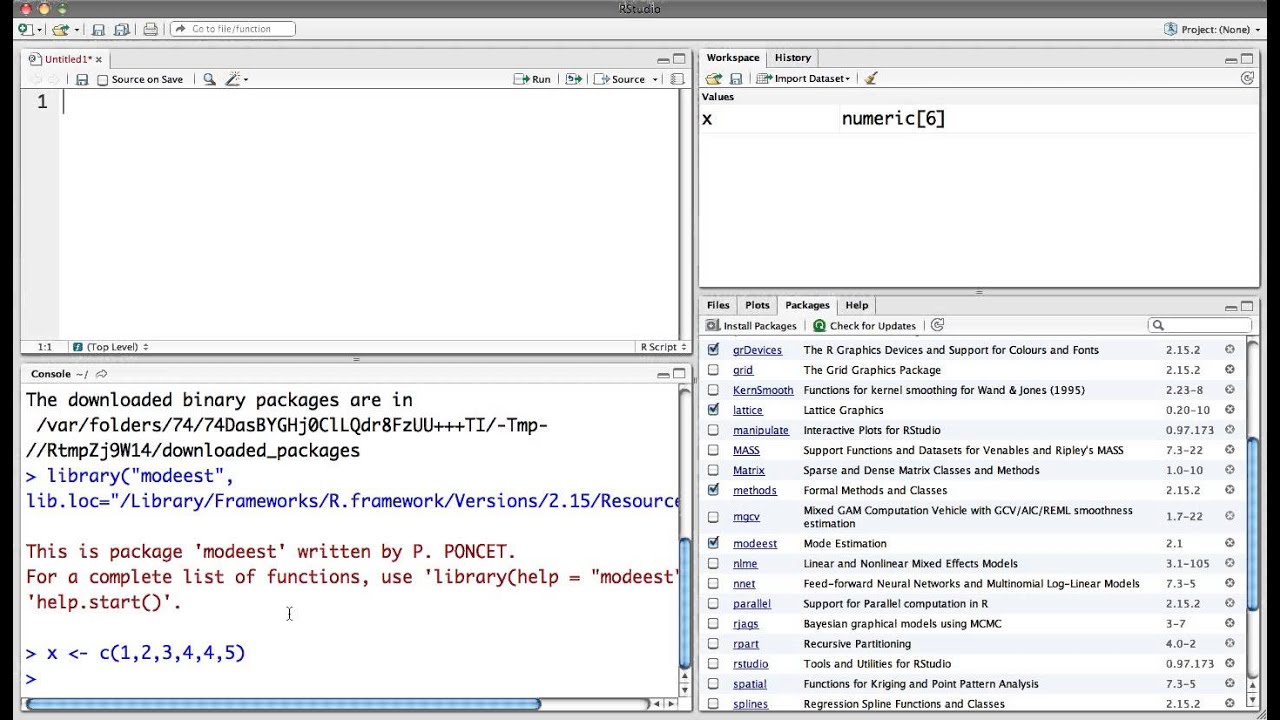Uncheck the grDevices package checkbox
Screen dimensions: 1280x720
coord(713,350)
